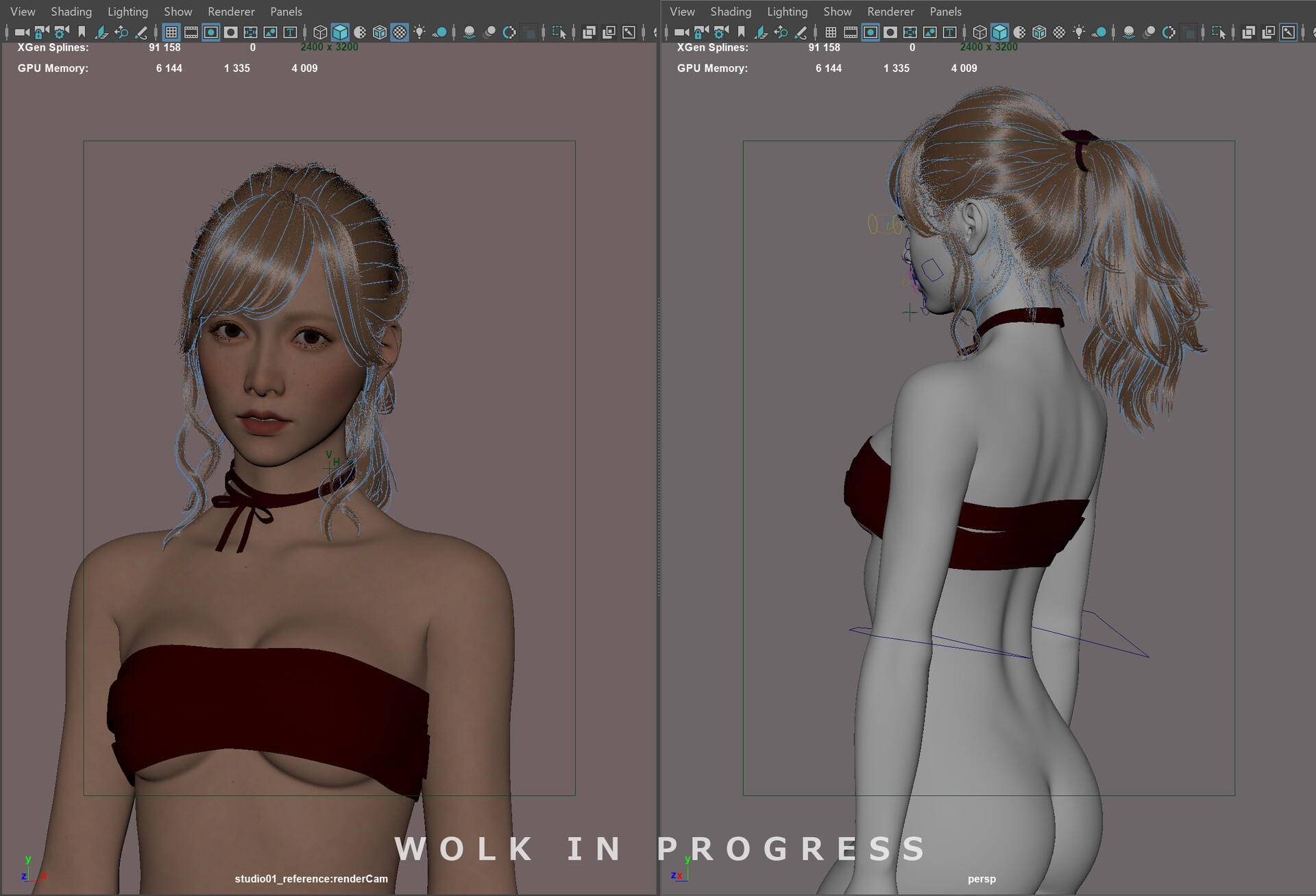Click Screen Space Ambient Occlusion in left panel

click(x=470, y=32)
